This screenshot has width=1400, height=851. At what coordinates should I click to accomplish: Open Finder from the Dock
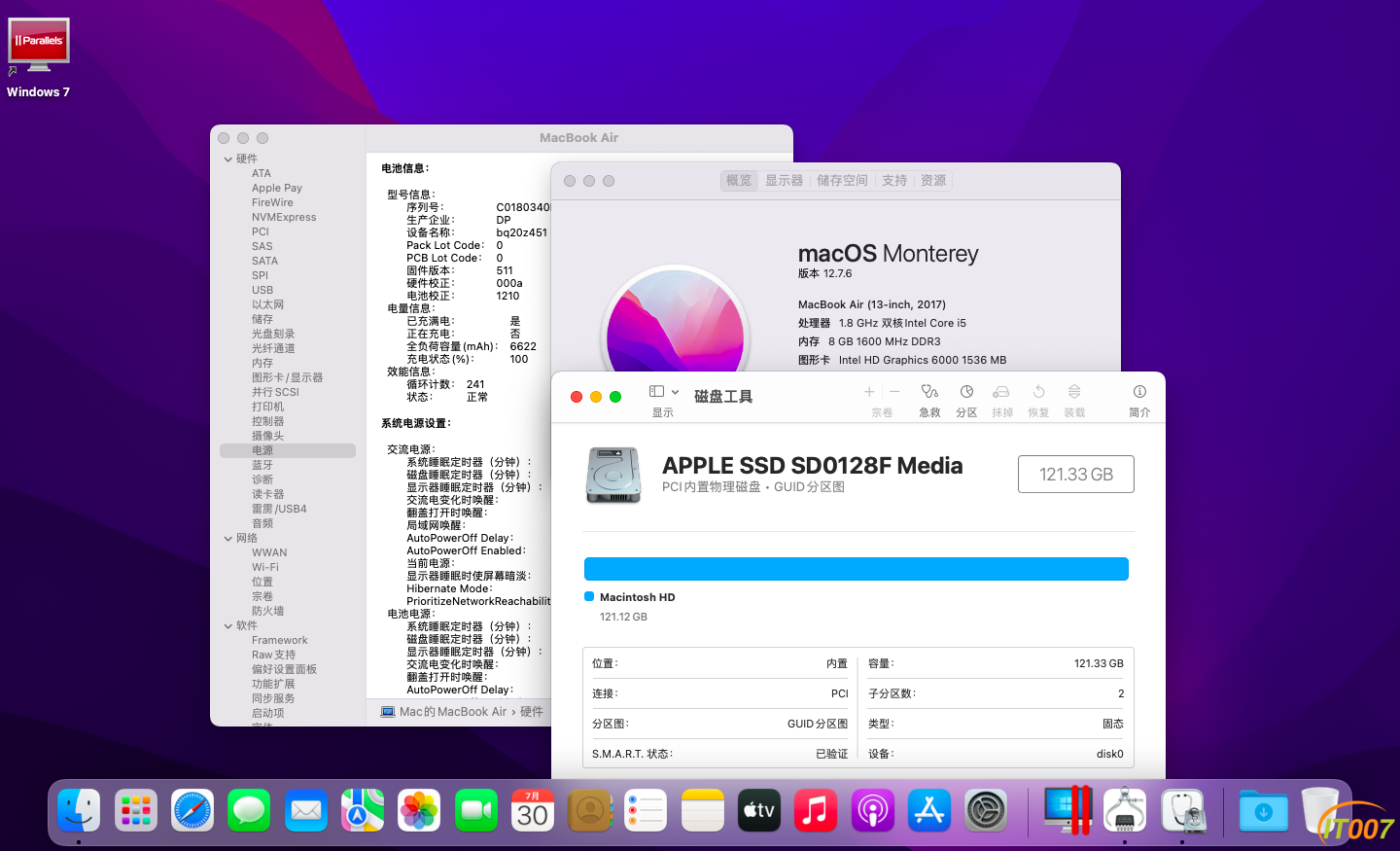[x=79, y=810]
